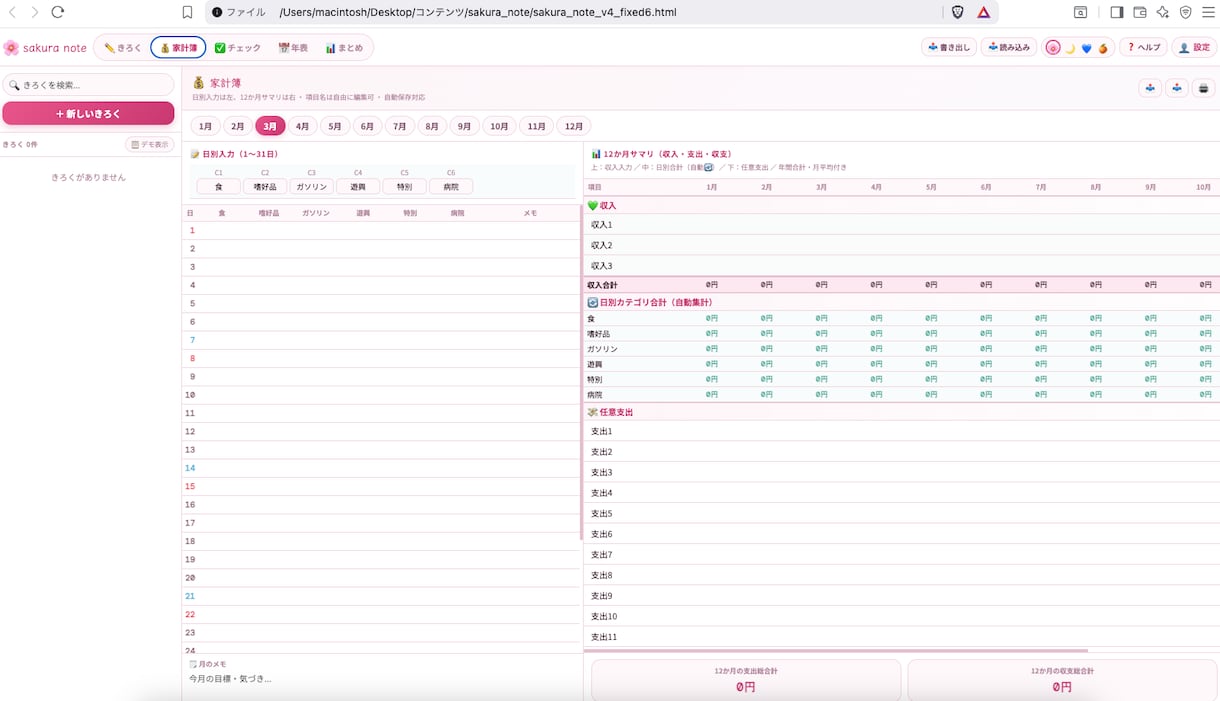Open the 年表 tab

[293, 48]
